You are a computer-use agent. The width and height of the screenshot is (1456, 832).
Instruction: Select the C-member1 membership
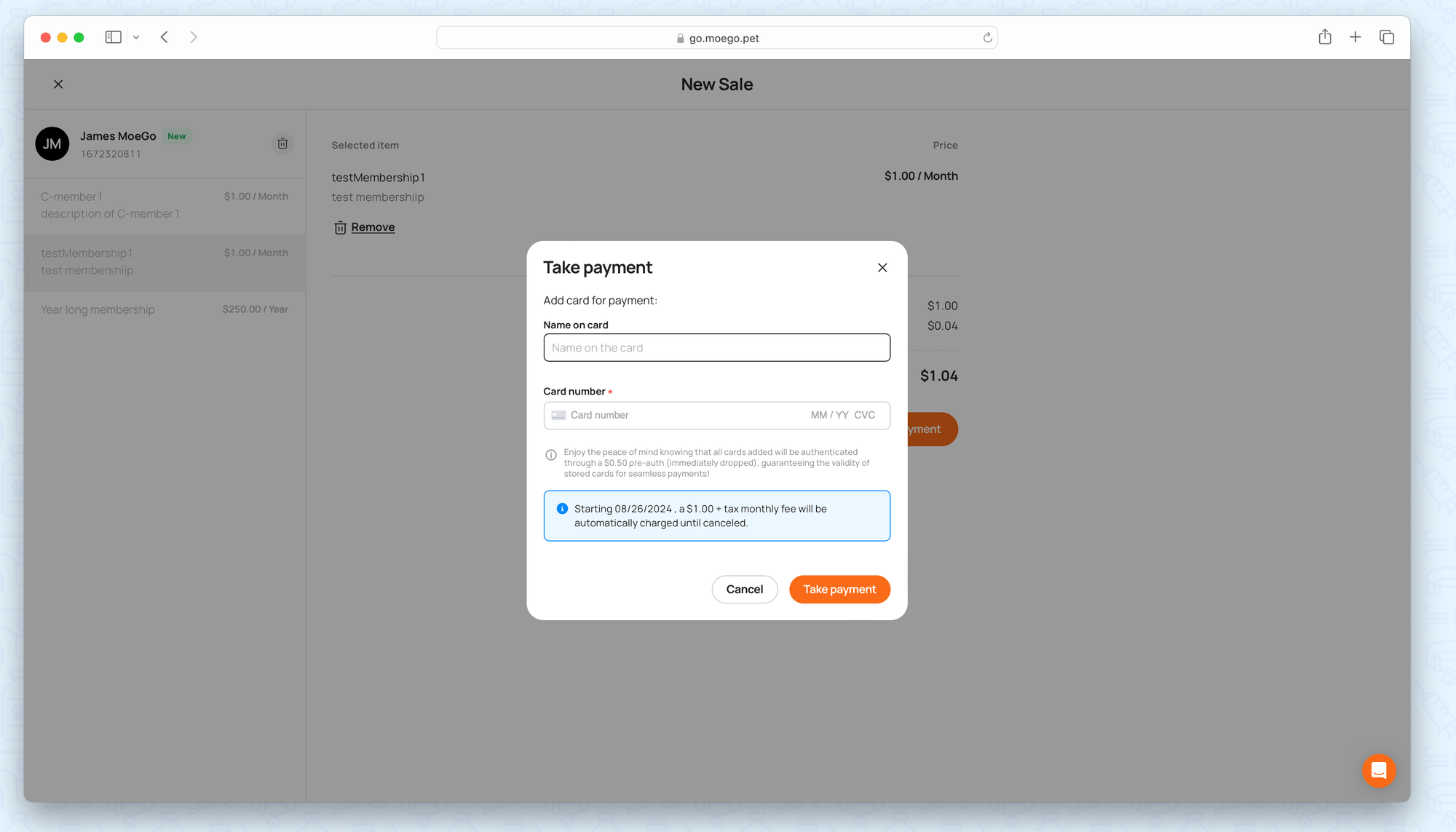coord(165,205)
